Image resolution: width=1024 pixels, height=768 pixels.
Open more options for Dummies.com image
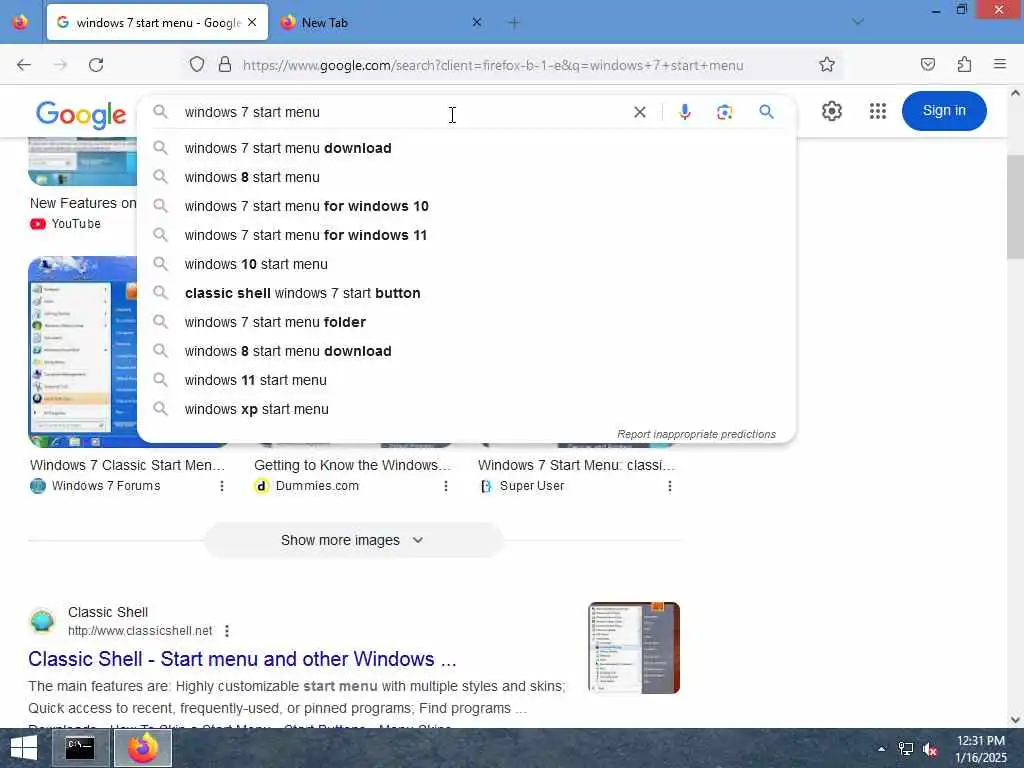click(x=445, y=486)
